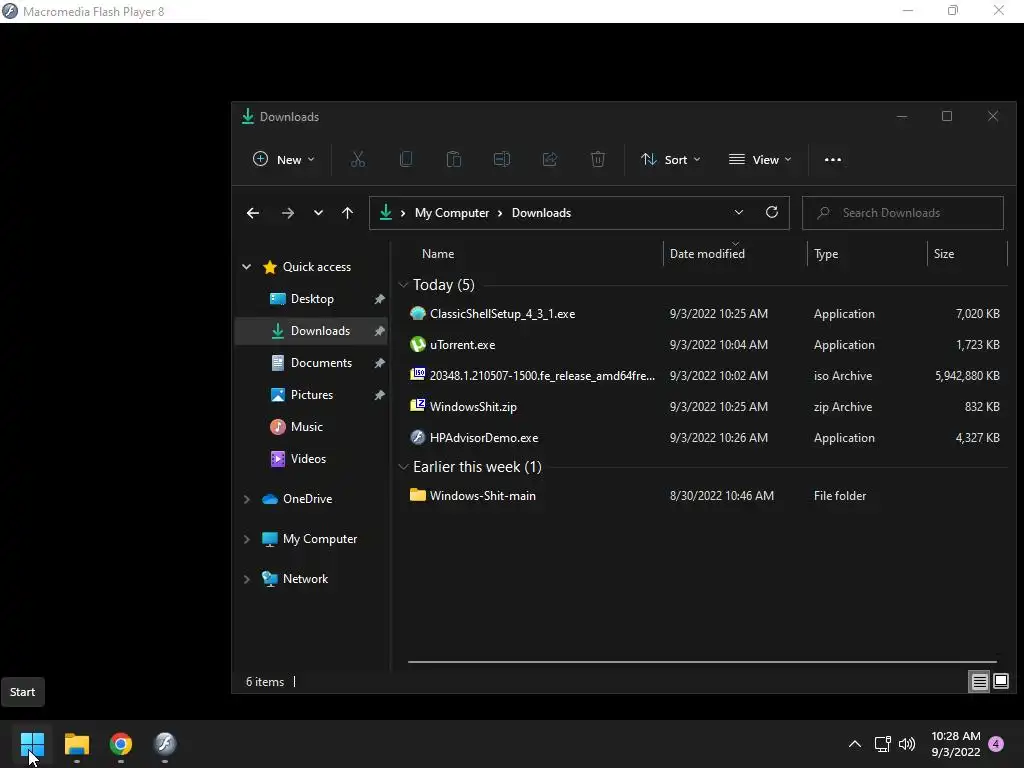Select Desktop in Quick access

pyautogui.click(x=312, y=299)
